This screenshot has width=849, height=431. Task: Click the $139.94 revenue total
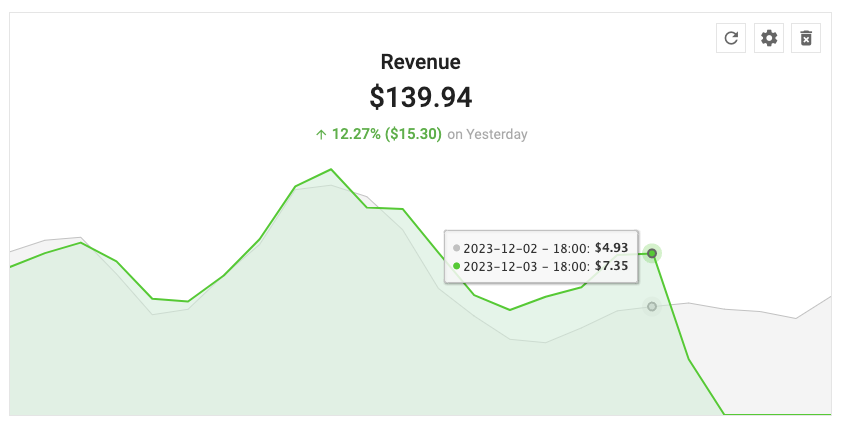(x=421, y=97)
